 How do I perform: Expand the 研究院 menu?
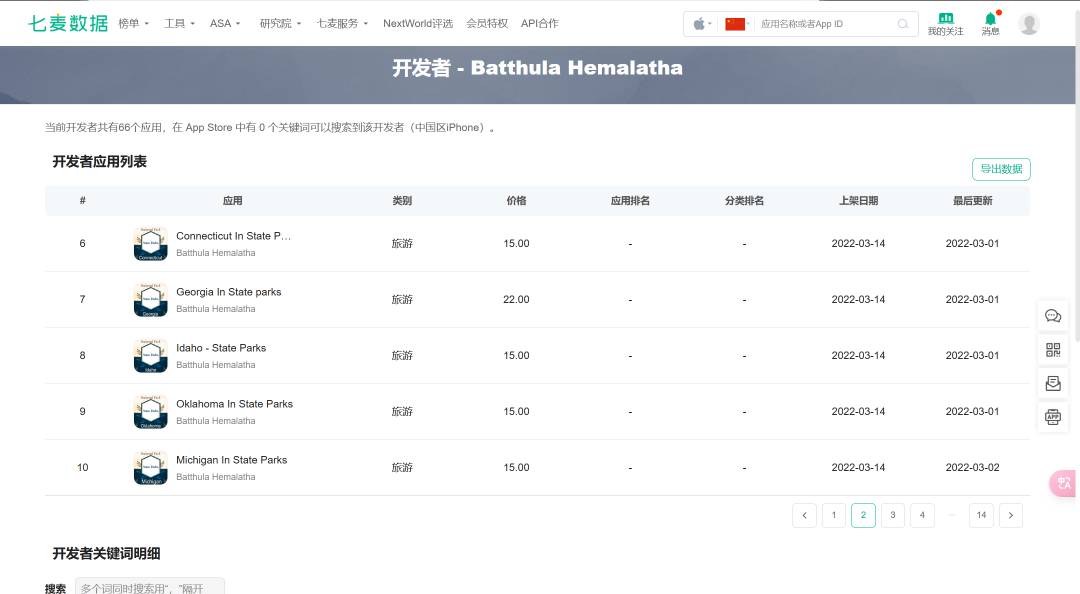click(x=280, y=23)
